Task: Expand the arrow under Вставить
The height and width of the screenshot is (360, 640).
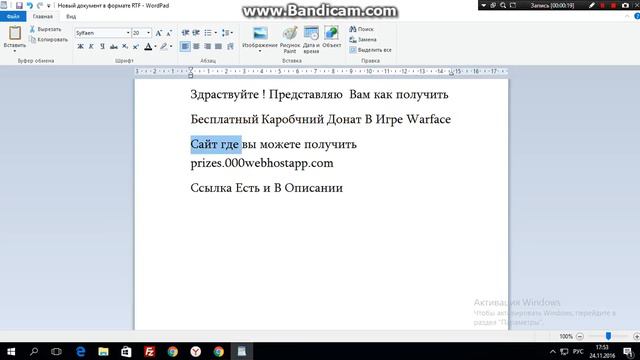Action: 15,51
